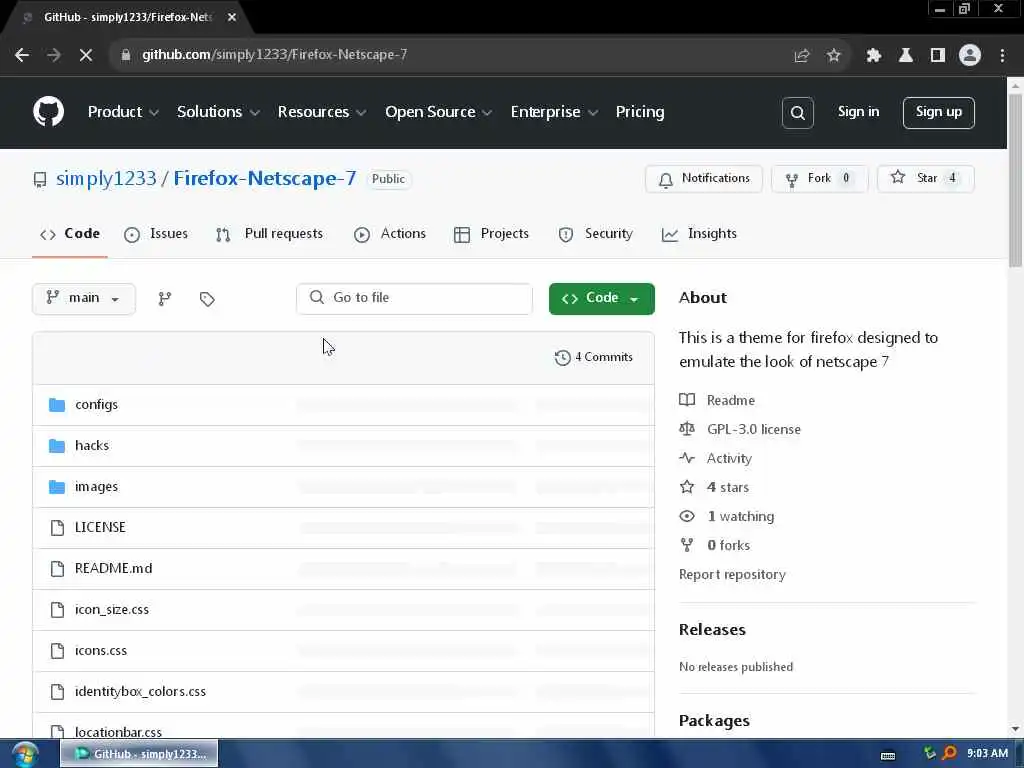Close the GitHub browser tab

(x=232, y=18)
